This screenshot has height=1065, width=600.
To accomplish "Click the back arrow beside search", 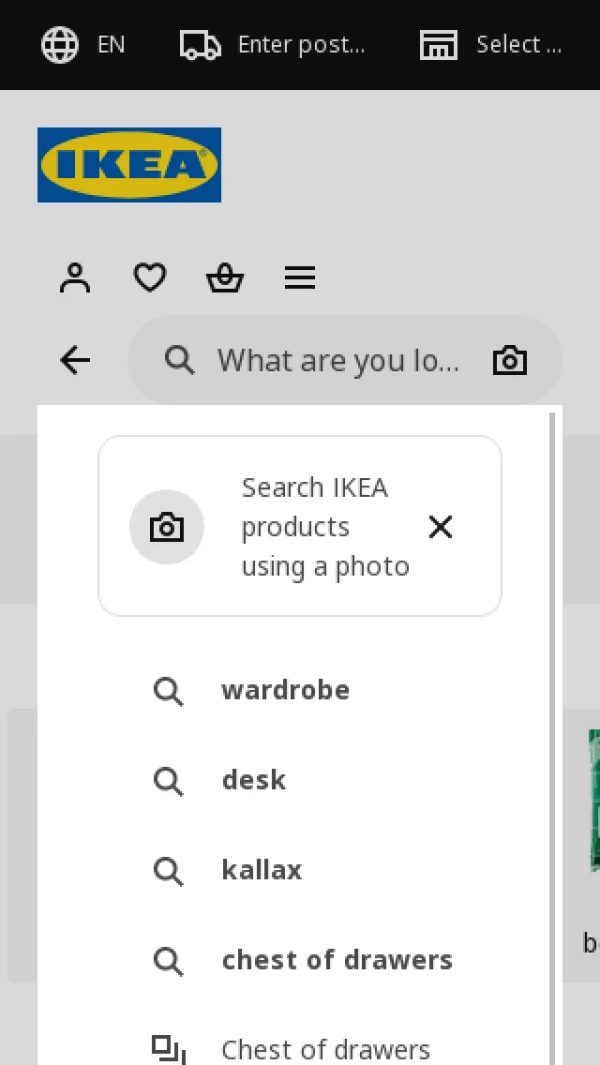I will (x=75, y=360).
